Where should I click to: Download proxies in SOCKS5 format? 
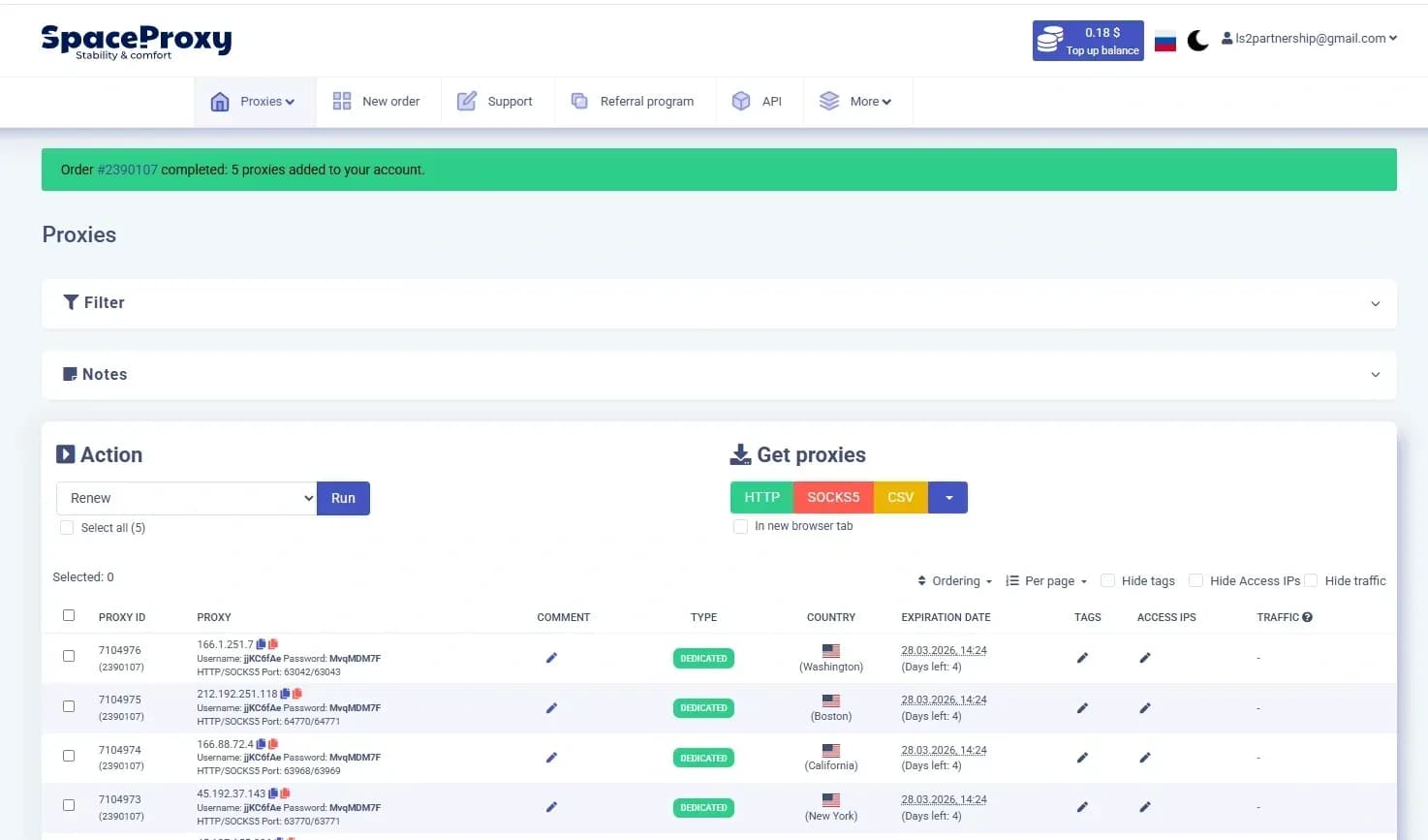pyautogui.click(x=832, y=497)
